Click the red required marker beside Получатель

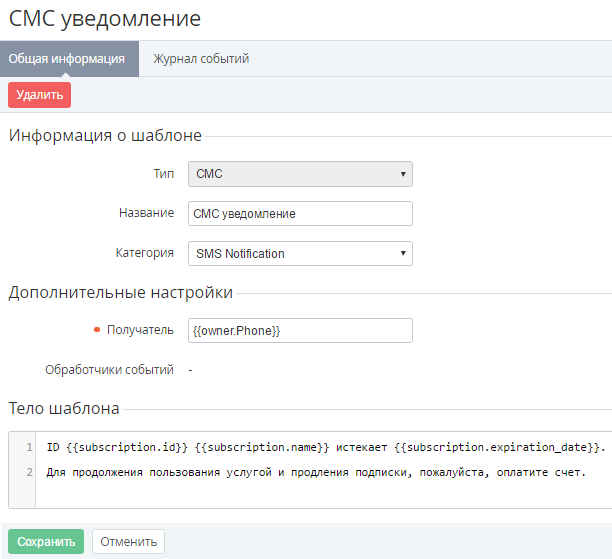click(x=97, y=331)
